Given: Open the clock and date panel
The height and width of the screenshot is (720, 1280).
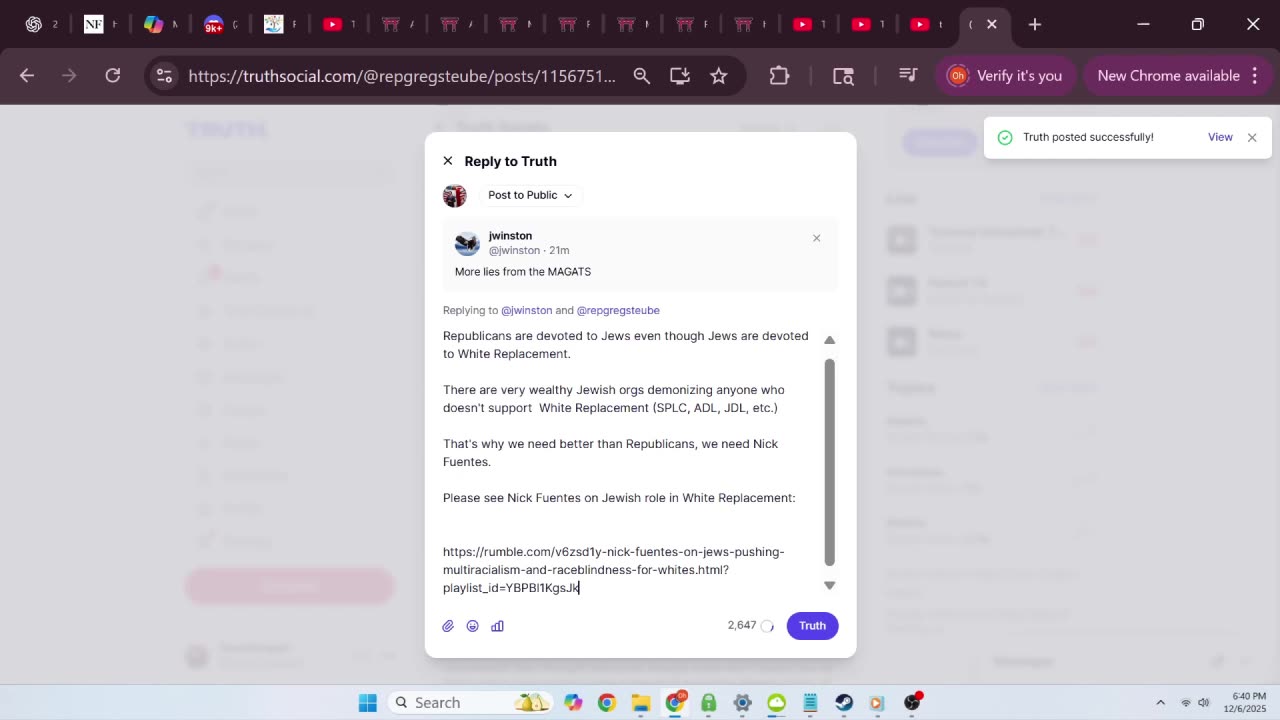Looking at the screenshot, I should click(1243, 703).
